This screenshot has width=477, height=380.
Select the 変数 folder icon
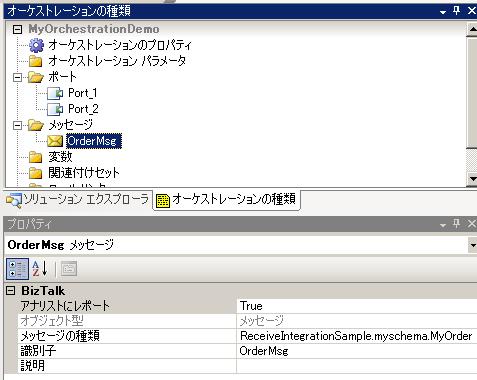[x=36, y=157]
